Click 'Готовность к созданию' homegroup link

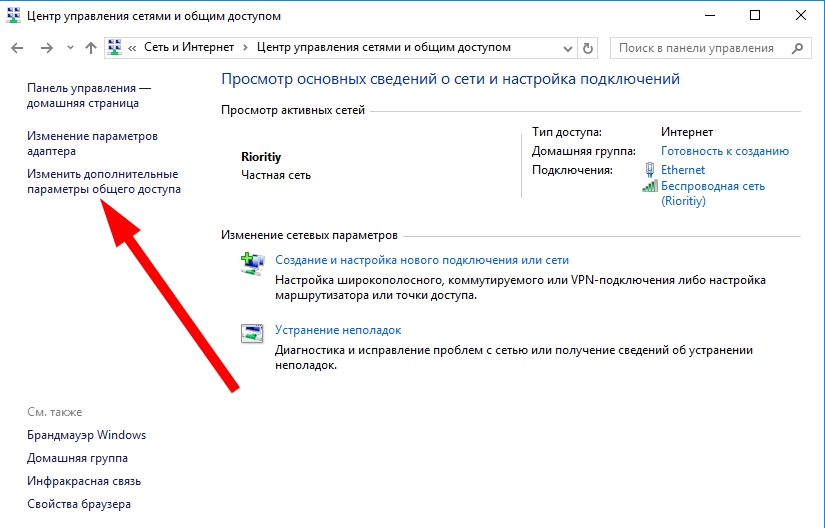click(x=725, y=151)
